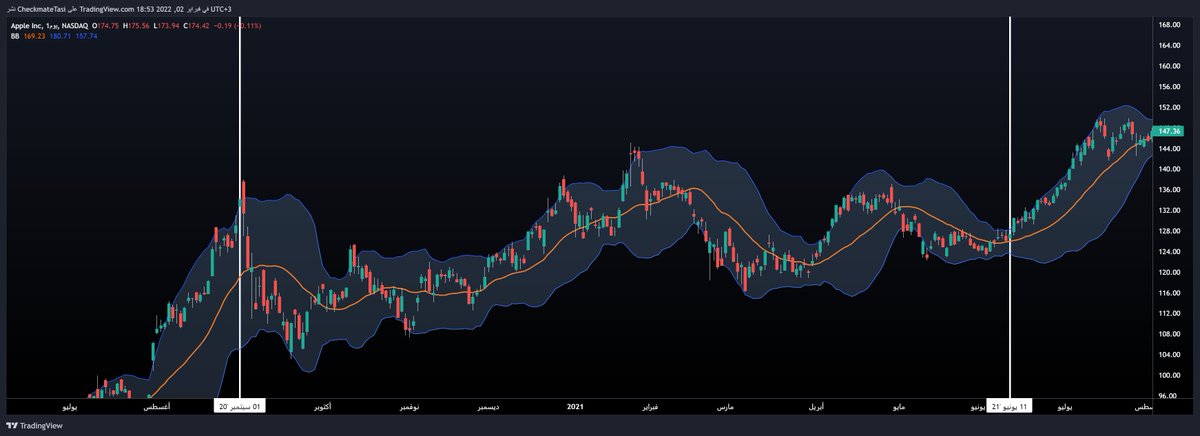Click the 156.00 price axis label
This screenshot has height=436, width=1200.
(x=1171, y=87)
